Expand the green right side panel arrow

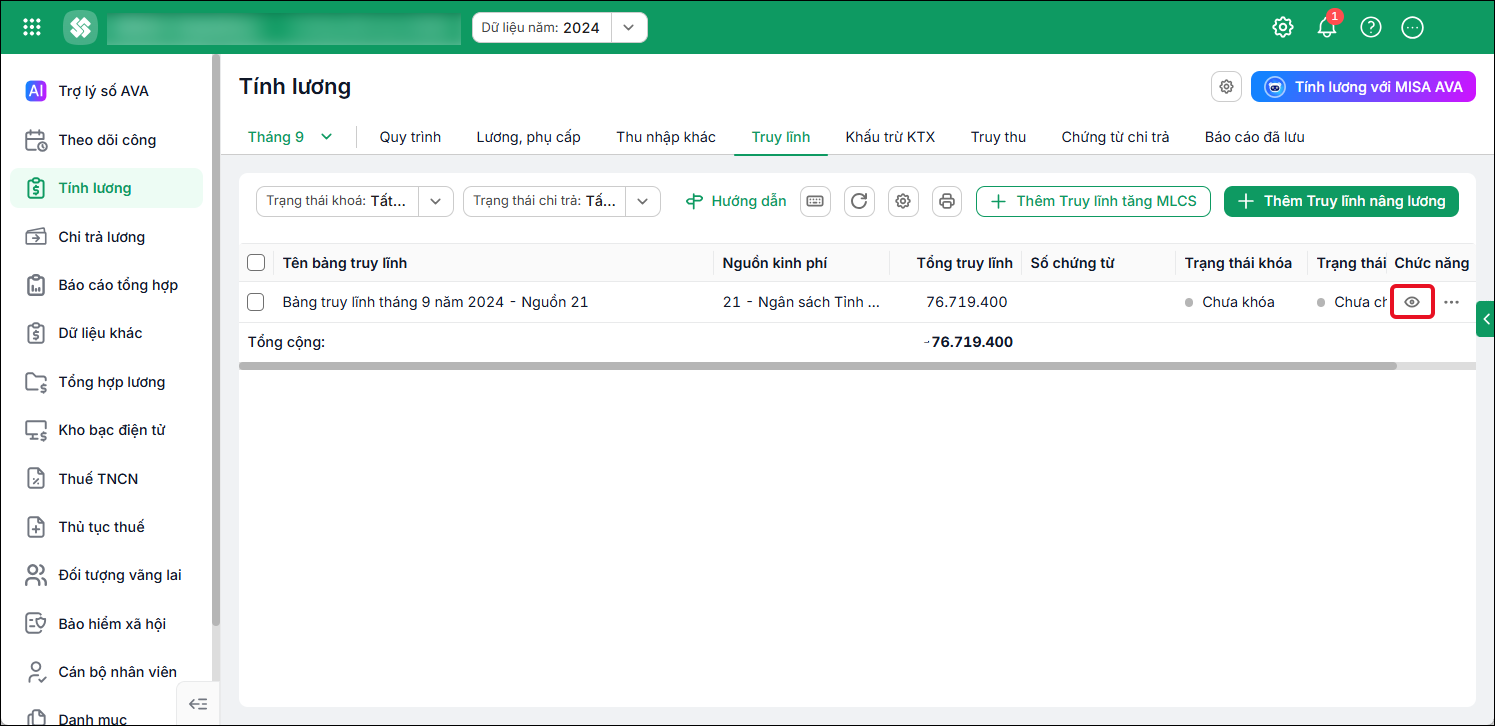[1485, 320]
